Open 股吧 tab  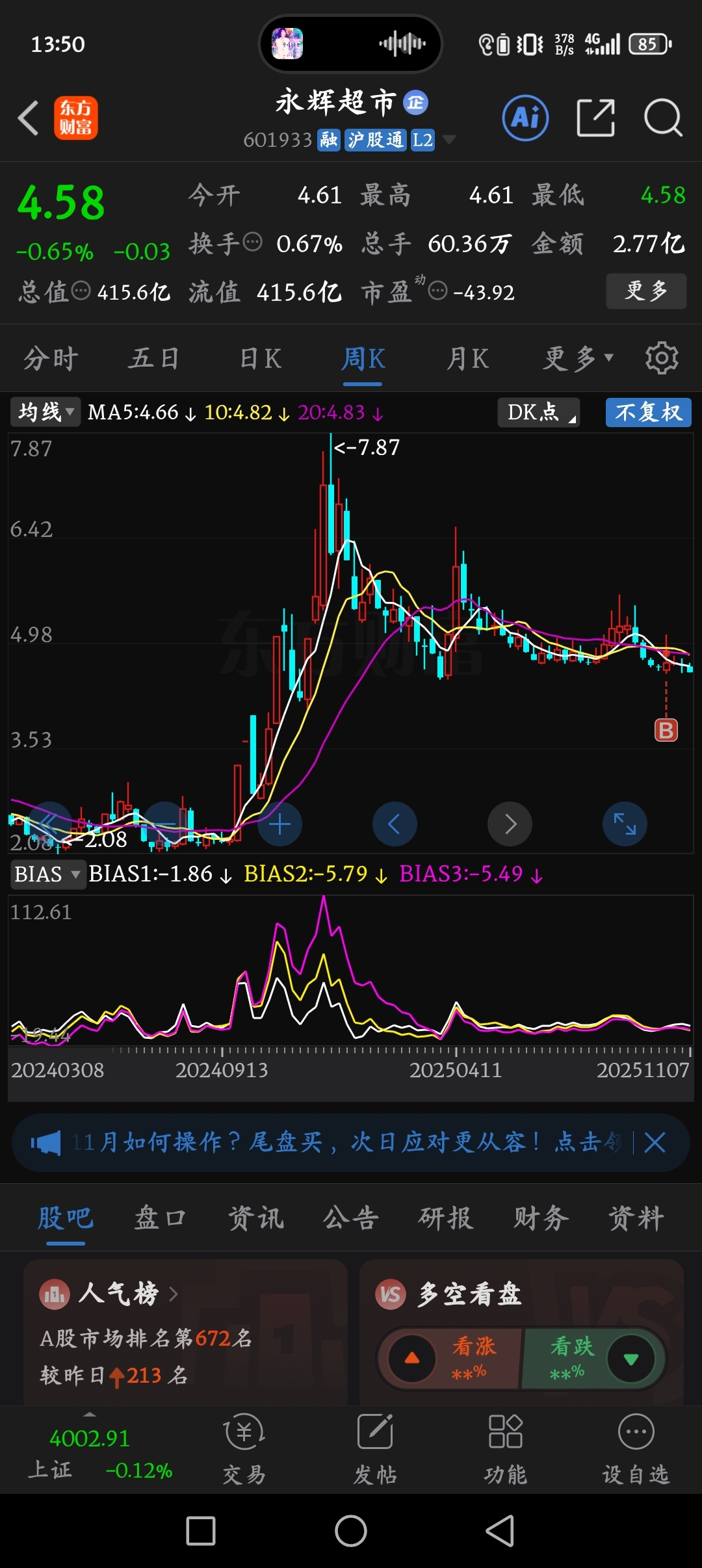point(66,1218)
